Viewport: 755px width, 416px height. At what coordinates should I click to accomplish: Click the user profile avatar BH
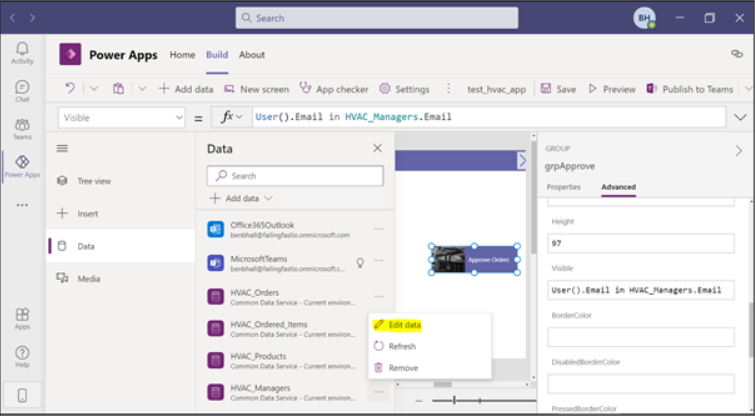pyautogui.click(x=644, y=18)
